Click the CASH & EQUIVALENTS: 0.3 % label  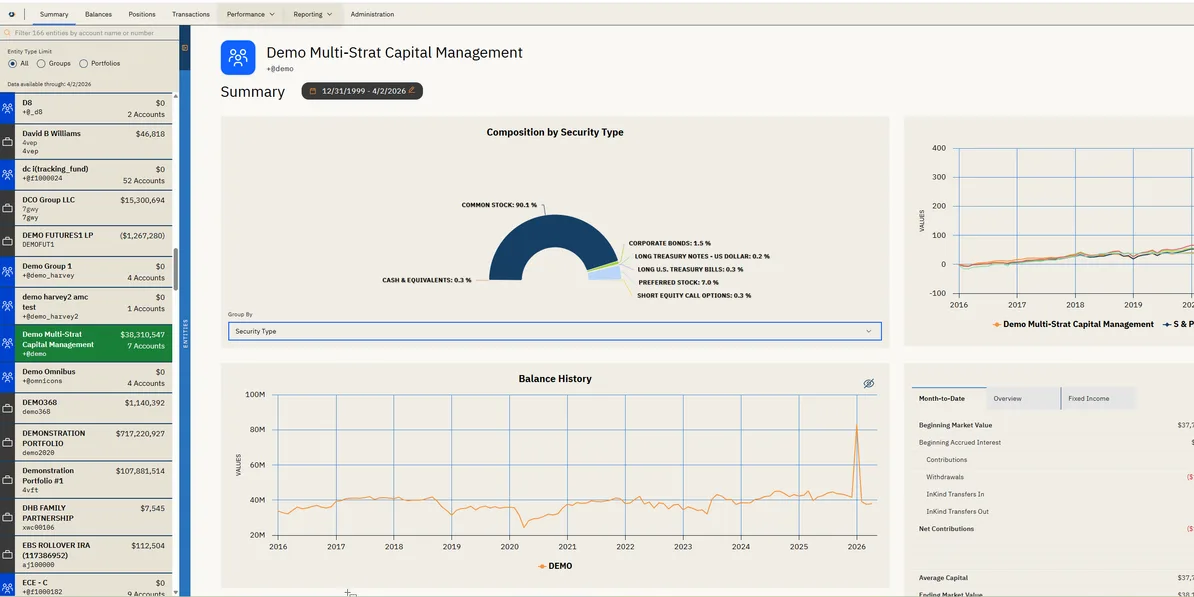point(426,280)
